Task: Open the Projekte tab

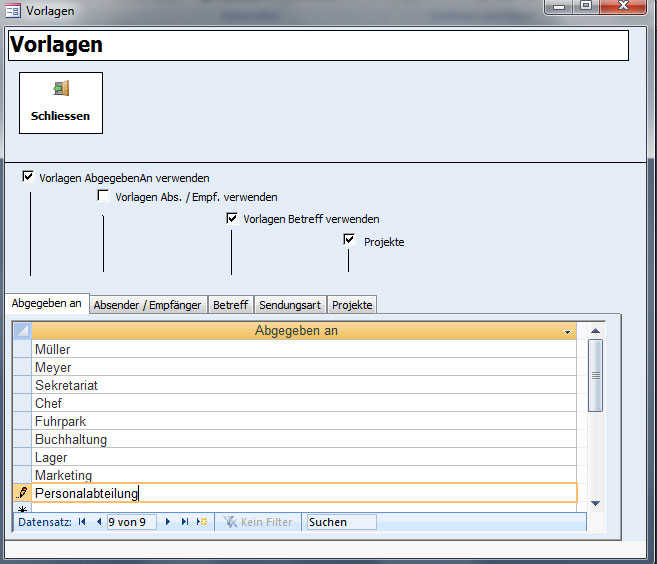Action: click(352, 305)
